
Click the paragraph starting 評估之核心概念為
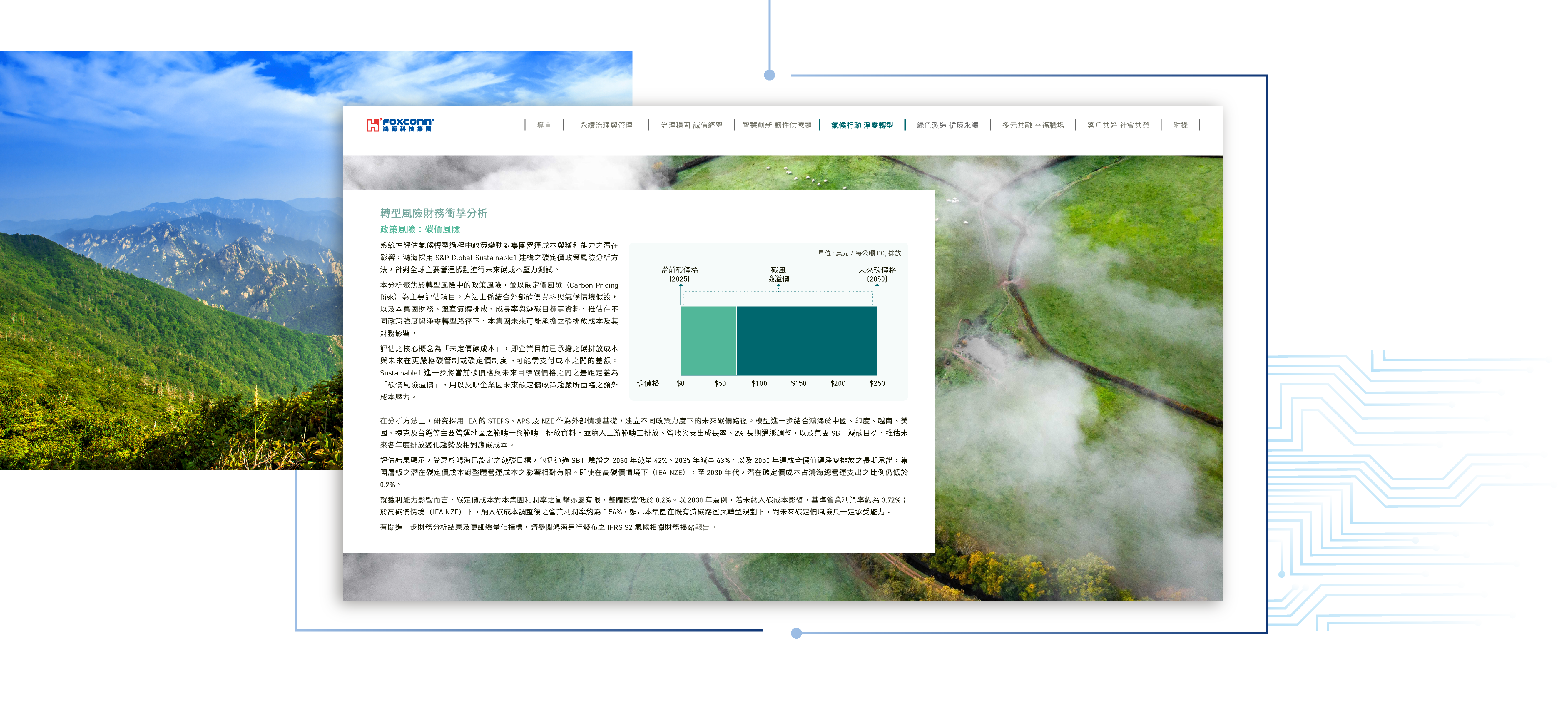(499, 373)
